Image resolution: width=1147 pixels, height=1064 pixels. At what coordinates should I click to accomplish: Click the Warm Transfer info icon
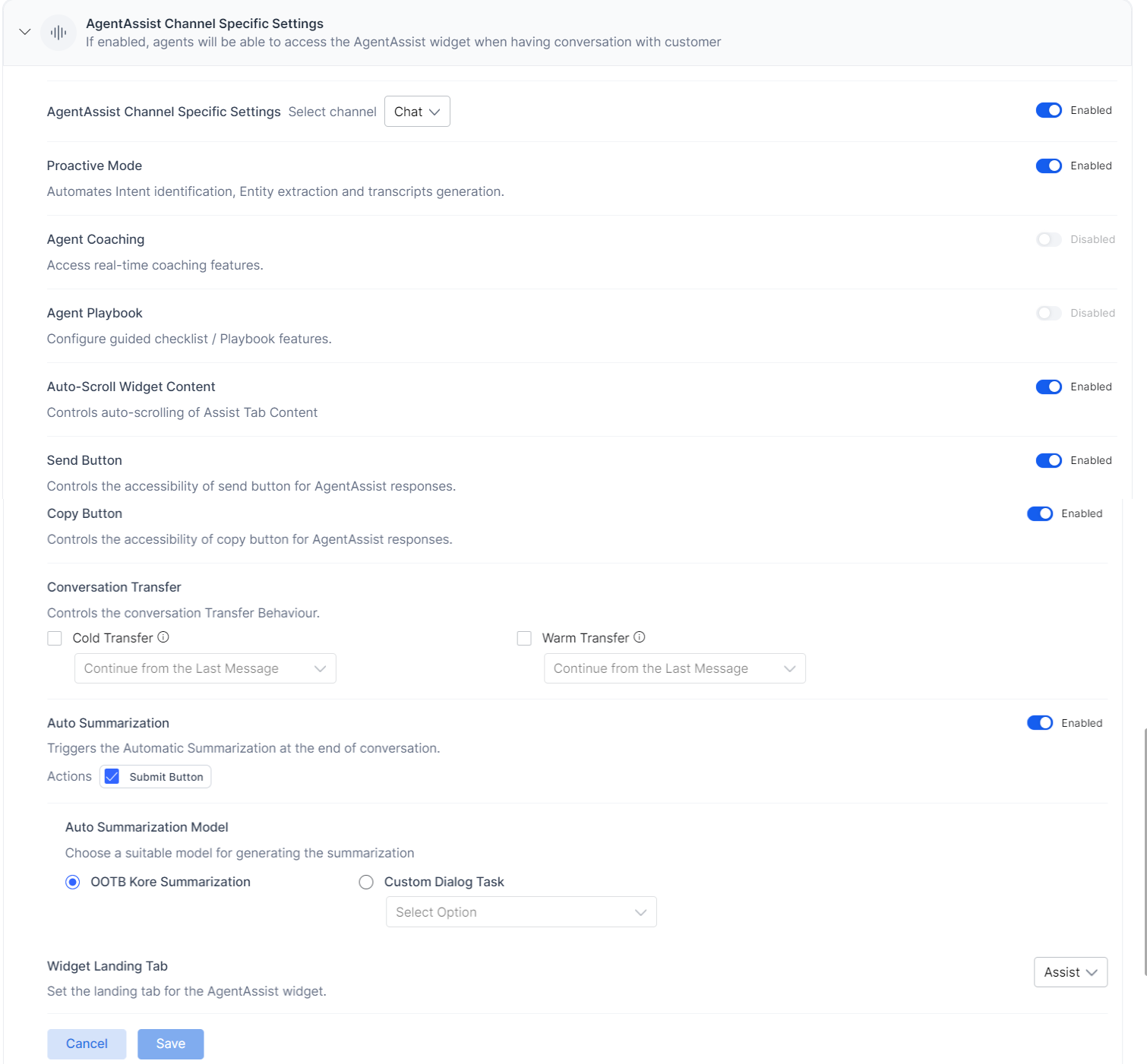point(640,637)
